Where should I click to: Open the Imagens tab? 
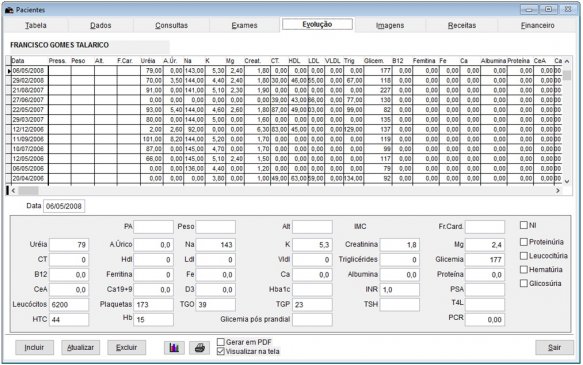pyautogui.click(x=390, y=25)
